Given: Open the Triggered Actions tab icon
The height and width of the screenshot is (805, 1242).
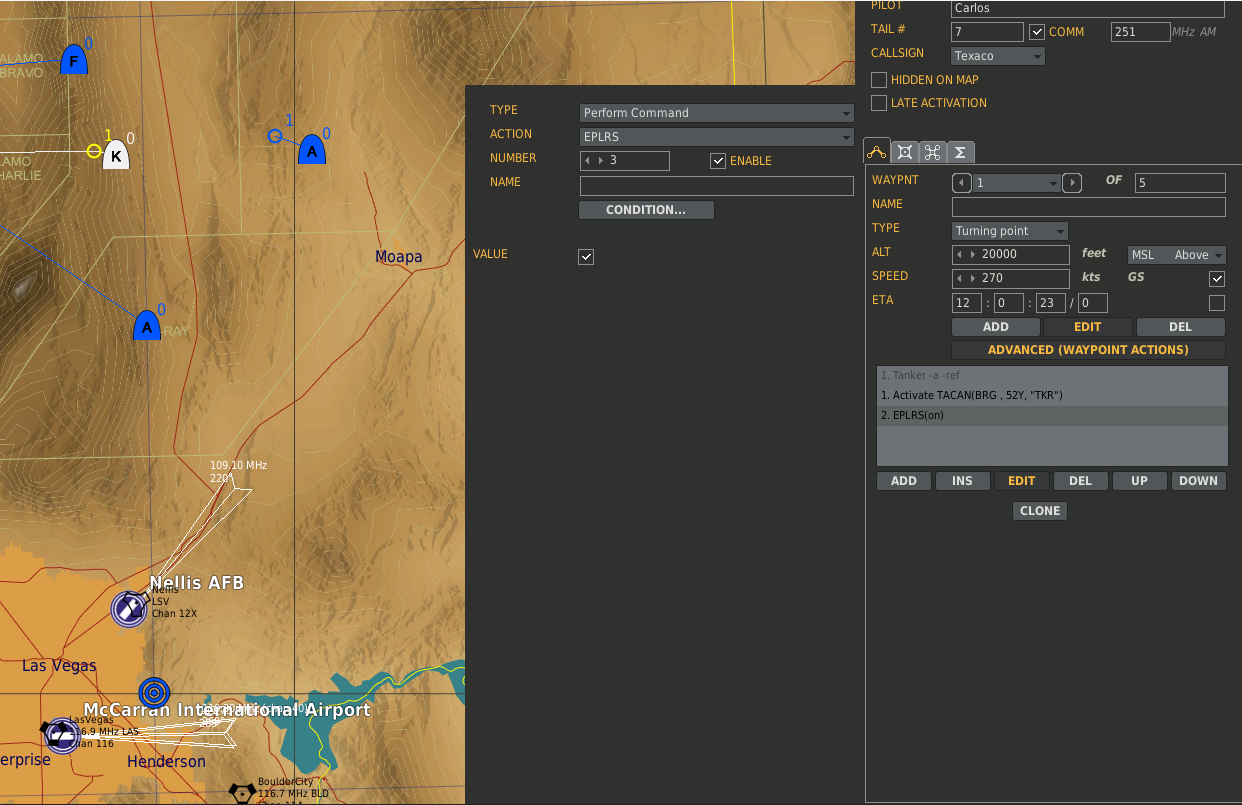Looking at the screenshot, I should [932, 152].
